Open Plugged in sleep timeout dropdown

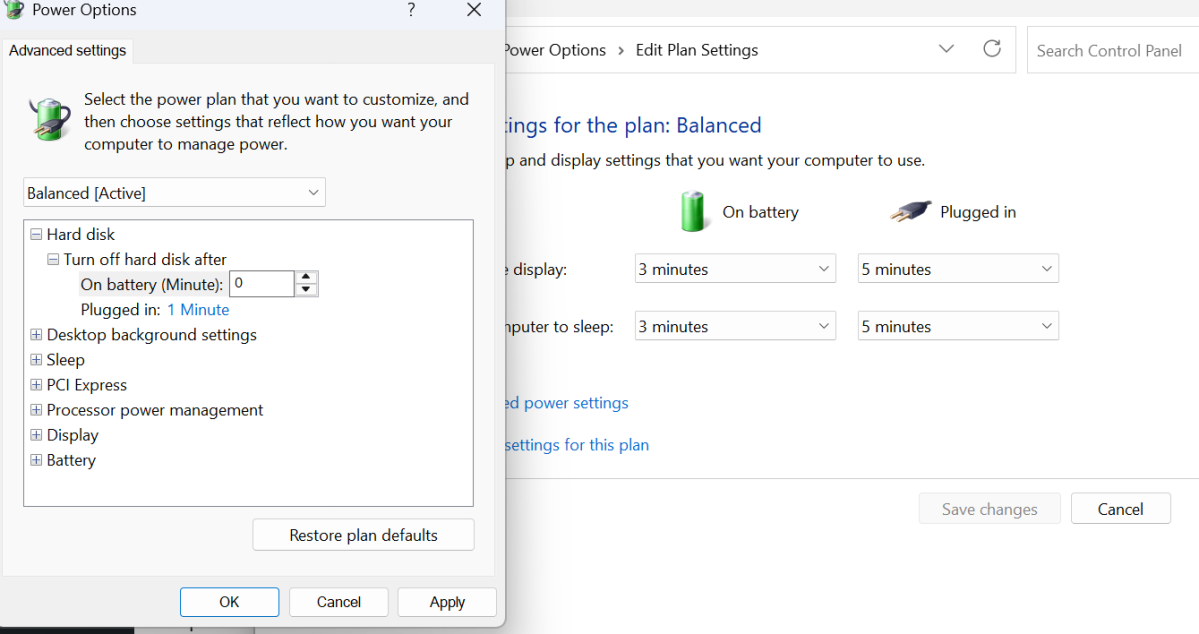click(958, 327)
